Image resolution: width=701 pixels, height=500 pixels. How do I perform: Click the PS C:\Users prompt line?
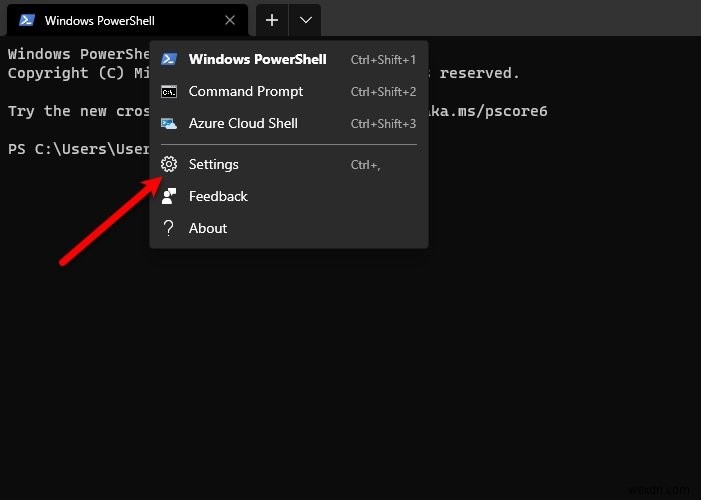point(79,149)
